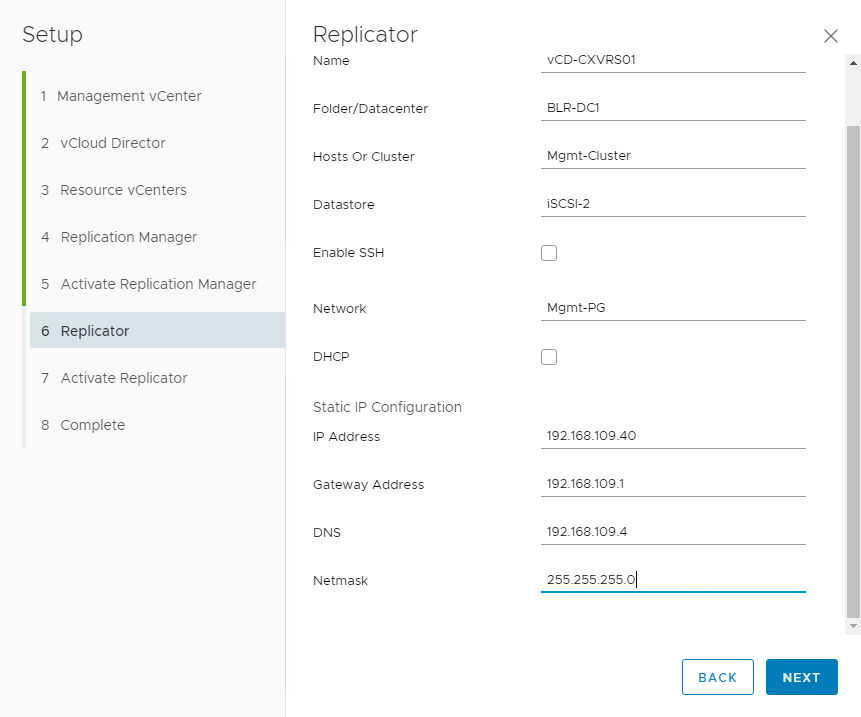Click the NEXT button
The height and width of the screenshot is (717, 861).
point(801,677)
